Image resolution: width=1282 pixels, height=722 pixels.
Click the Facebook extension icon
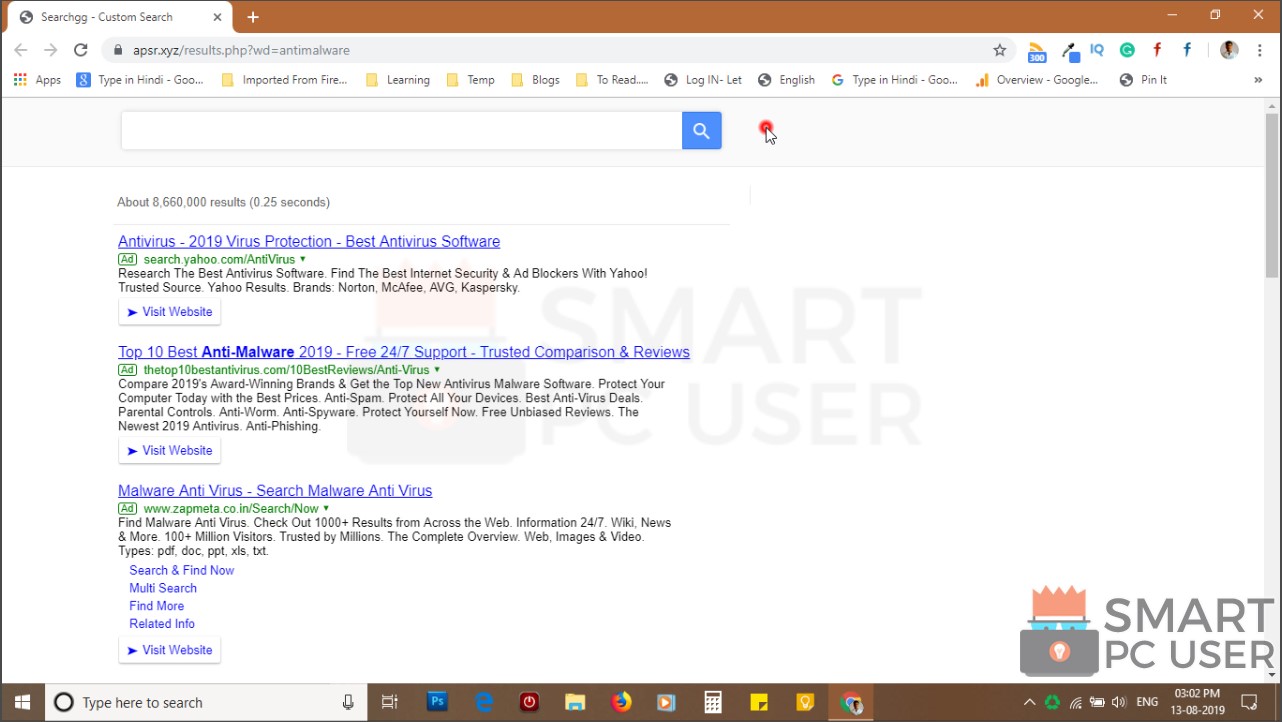pyautogui.click(x=1186, y=49)
